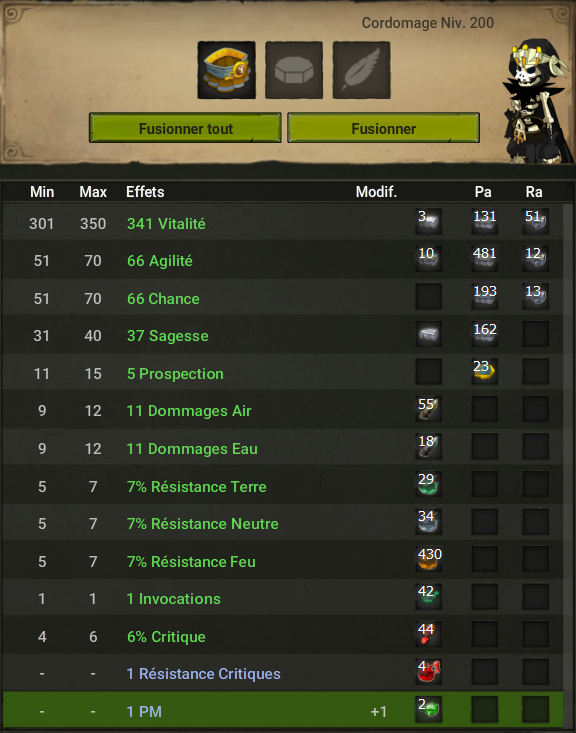Use the Résistance Feu rune with count 430
This screenshot has width=576, height=733.
428,560
